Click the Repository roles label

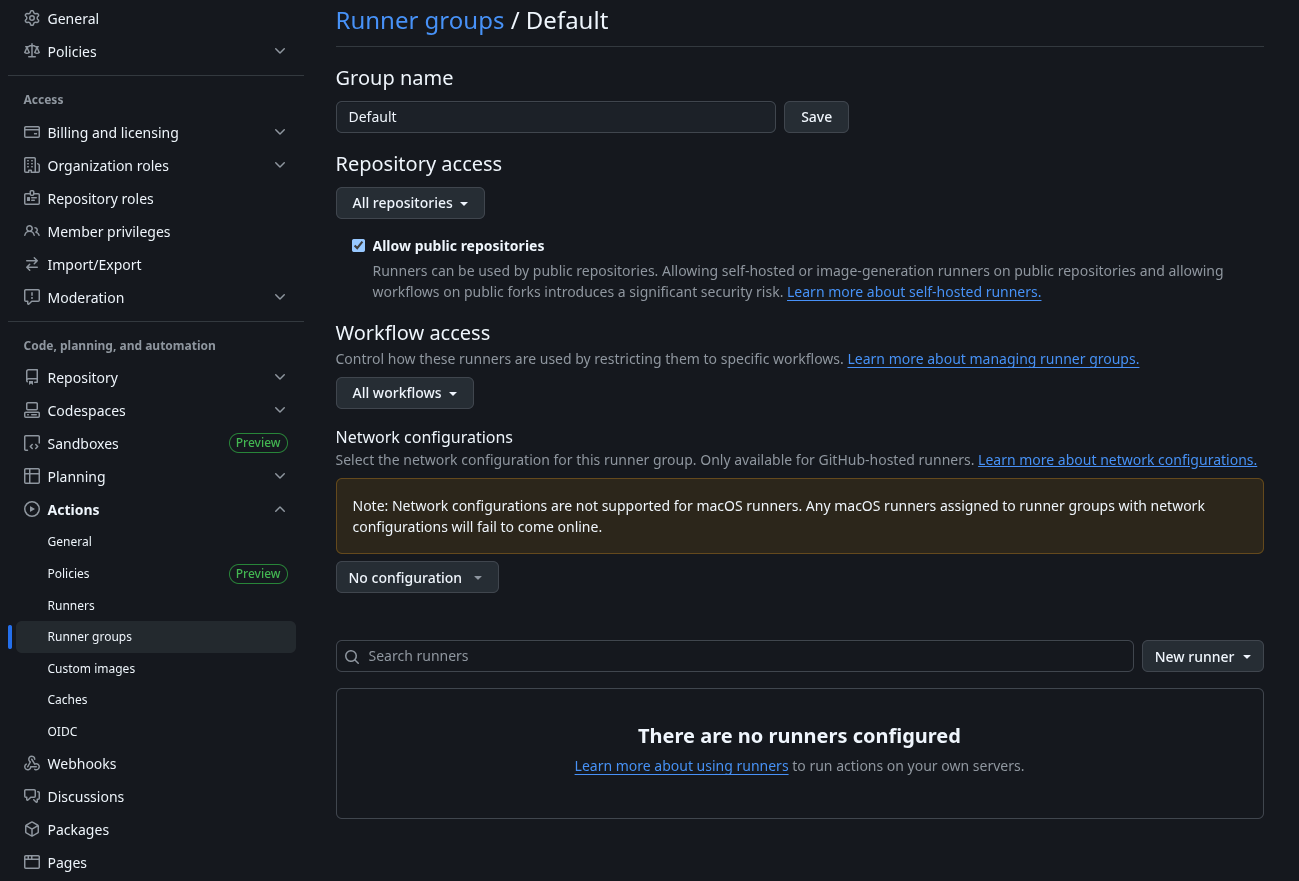(x=100, y=199)
